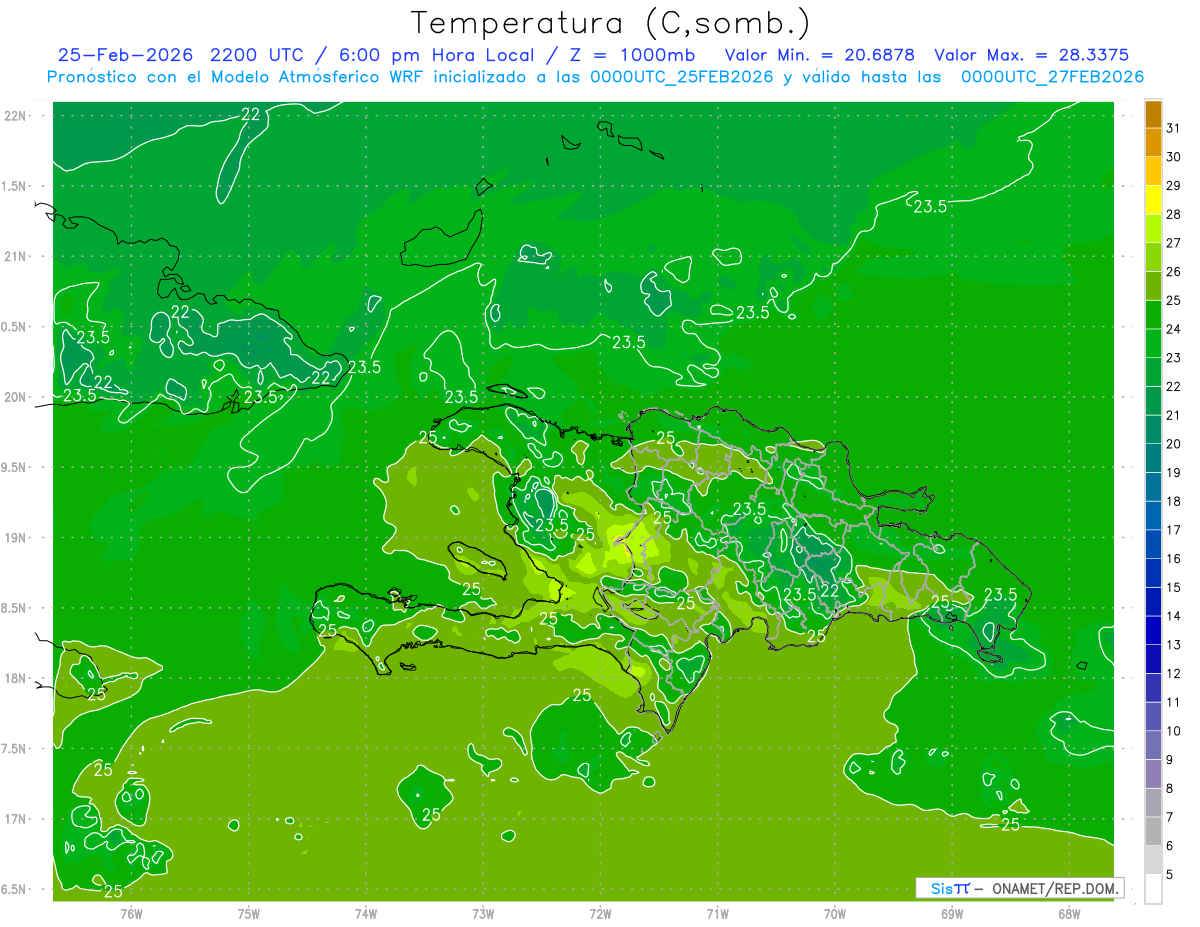
Task: Click the "22N" latitude axis label
Action: pos(16,116)
